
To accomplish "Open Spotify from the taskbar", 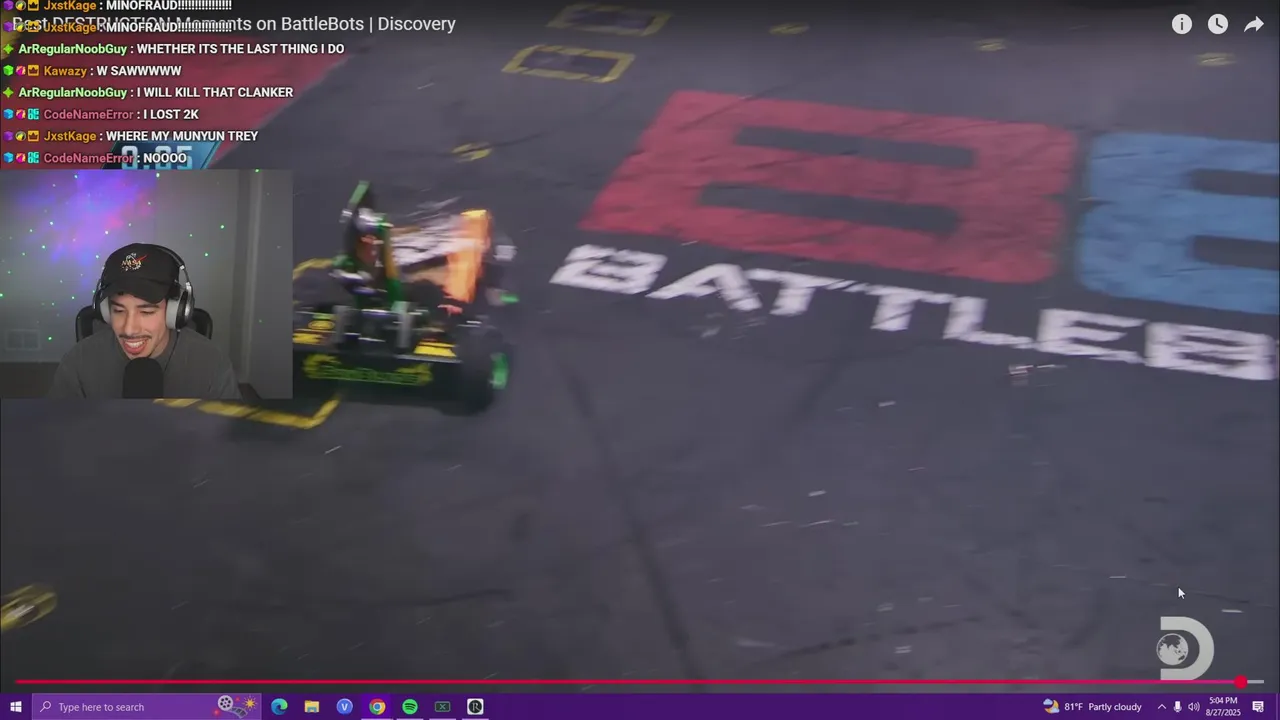I will coord(410,707).
